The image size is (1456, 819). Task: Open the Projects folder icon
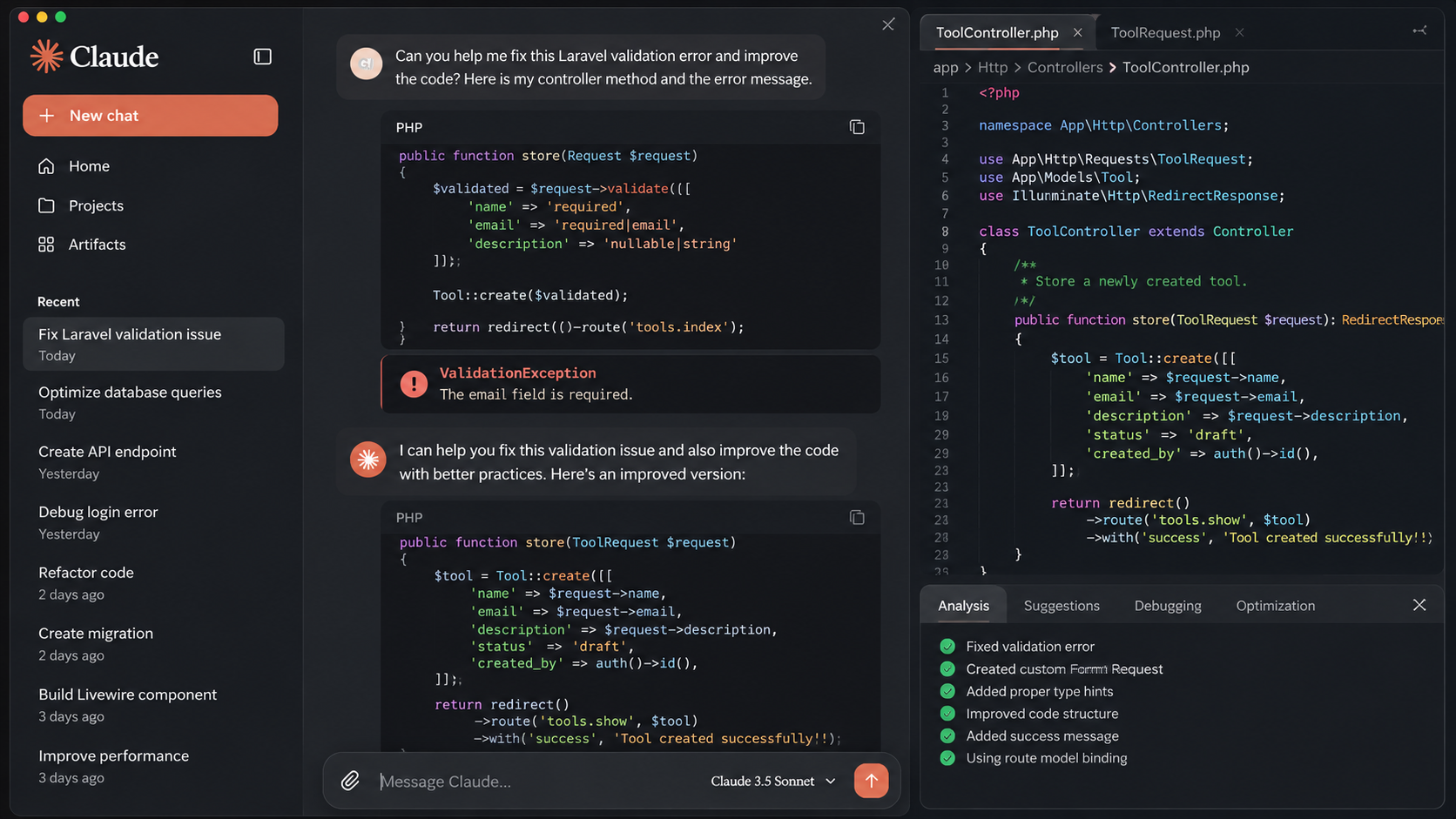click(46, 205)
